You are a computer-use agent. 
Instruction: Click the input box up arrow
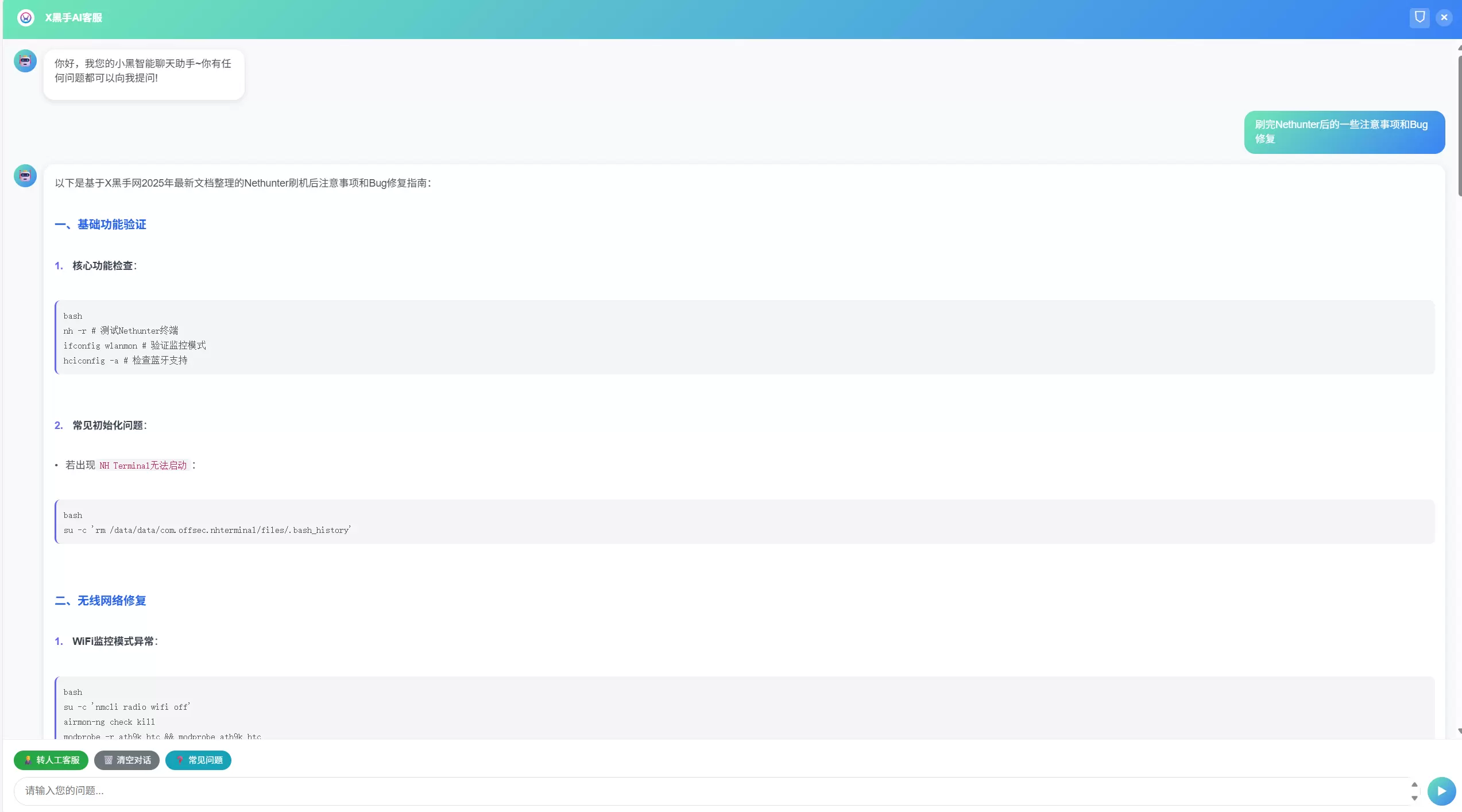1414,784
